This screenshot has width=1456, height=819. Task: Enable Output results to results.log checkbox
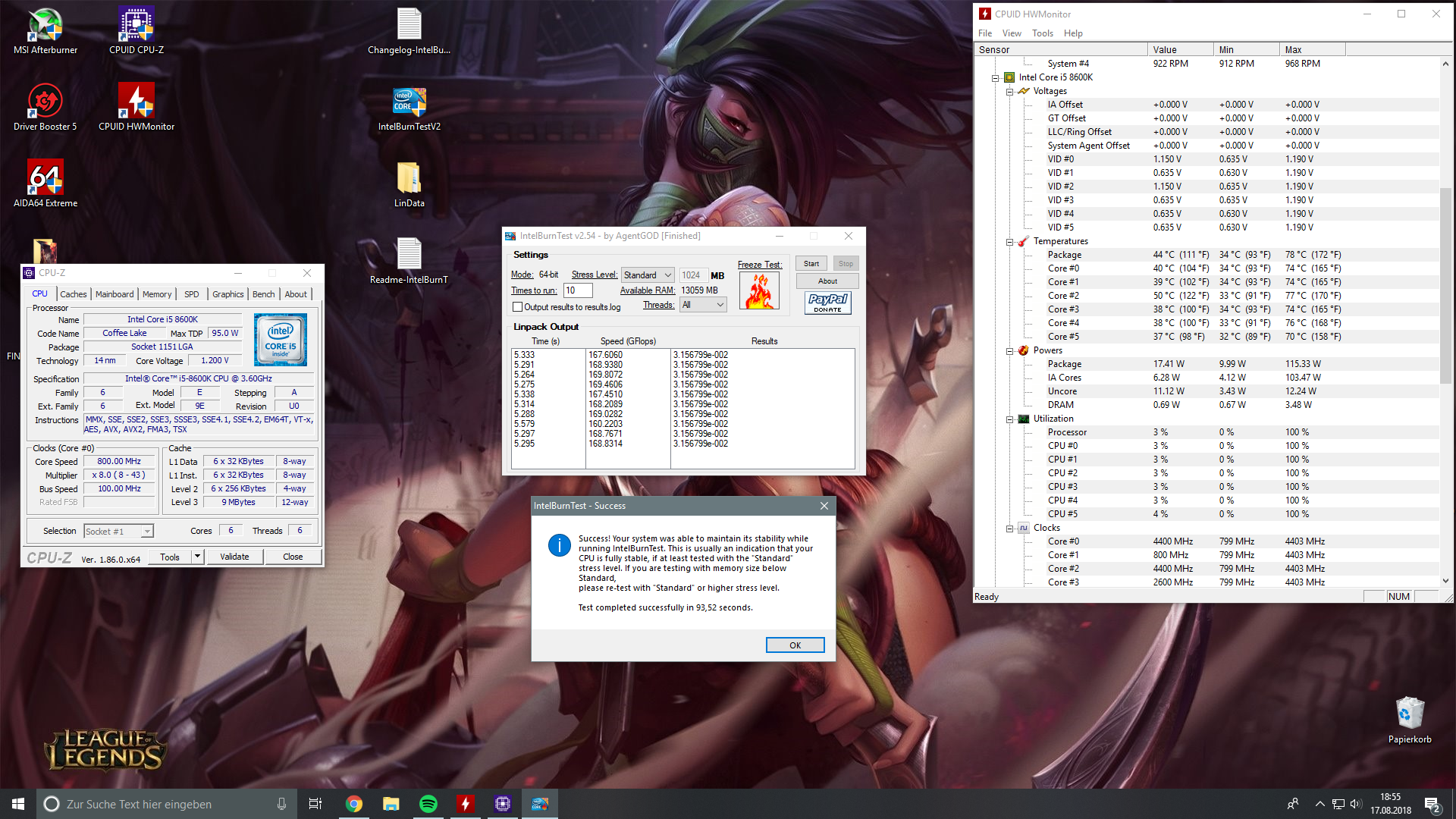click(x=518, y=307)
